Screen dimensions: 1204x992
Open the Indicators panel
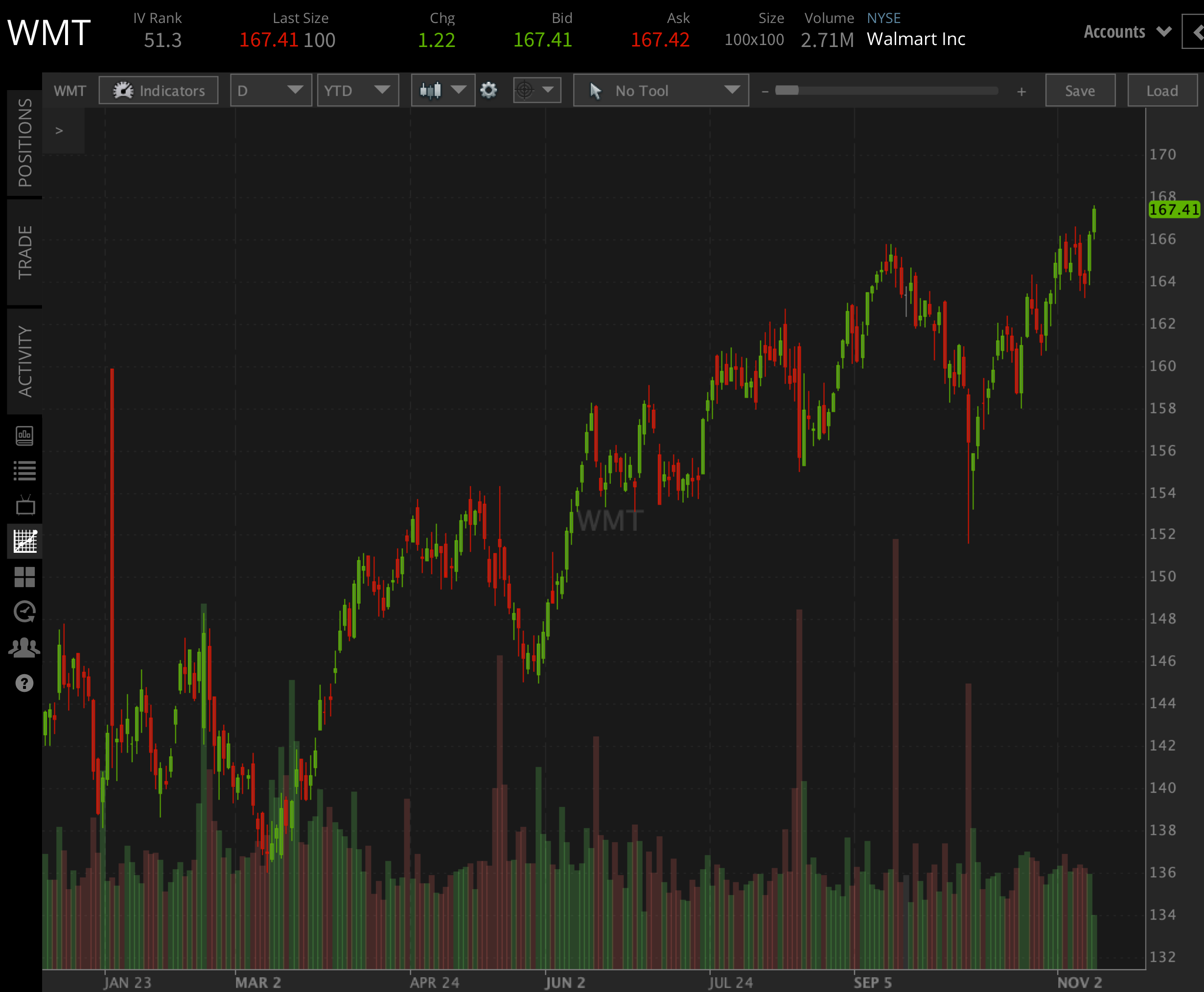click(x=158, y=90)
